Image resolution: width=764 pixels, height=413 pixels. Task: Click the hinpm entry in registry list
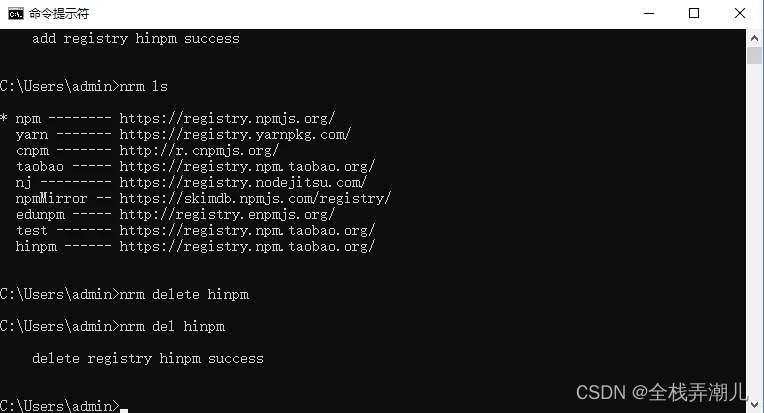click(38, 246)
